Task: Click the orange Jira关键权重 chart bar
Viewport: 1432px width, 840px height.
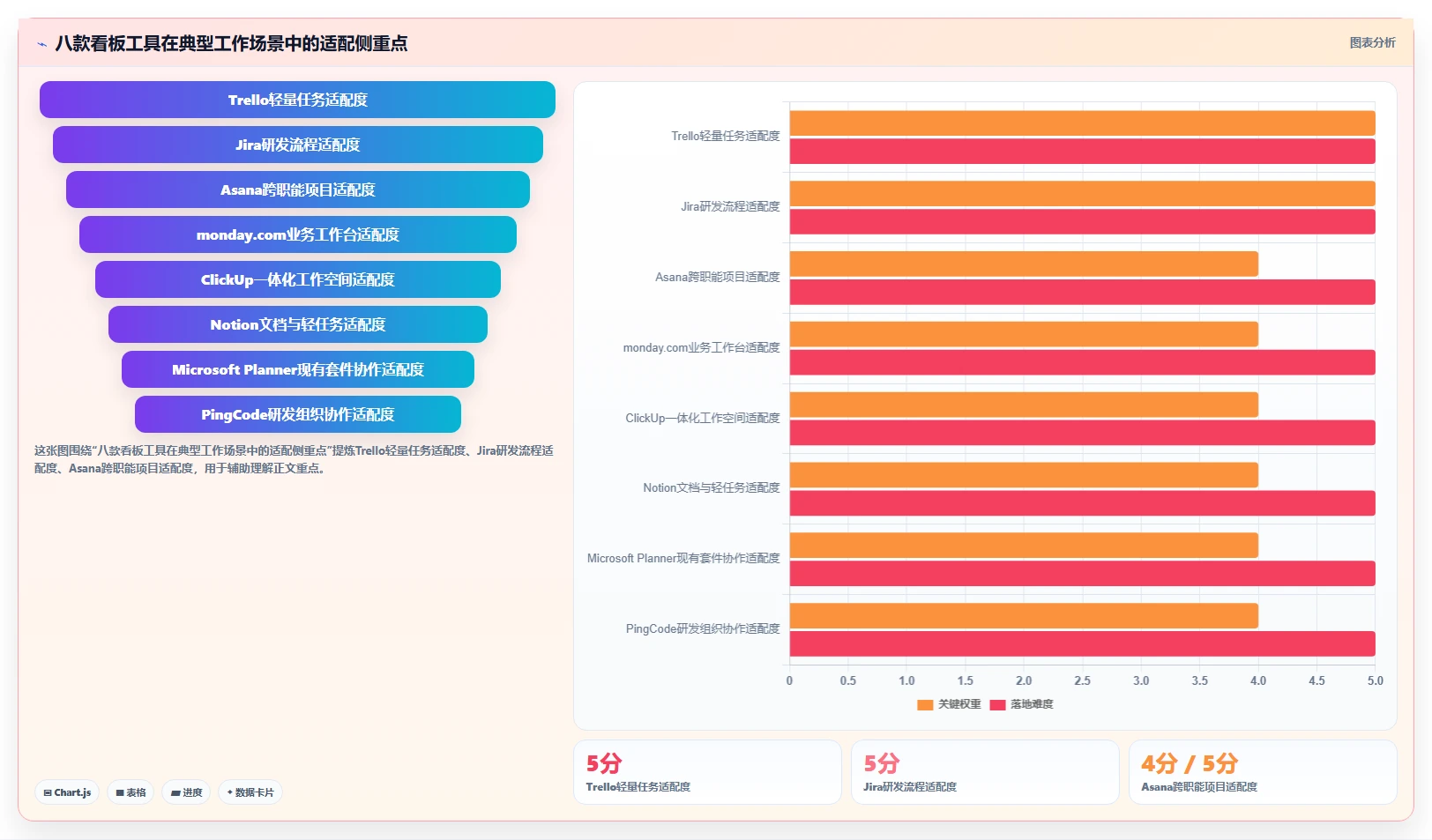Action: tap(1082, 194)
